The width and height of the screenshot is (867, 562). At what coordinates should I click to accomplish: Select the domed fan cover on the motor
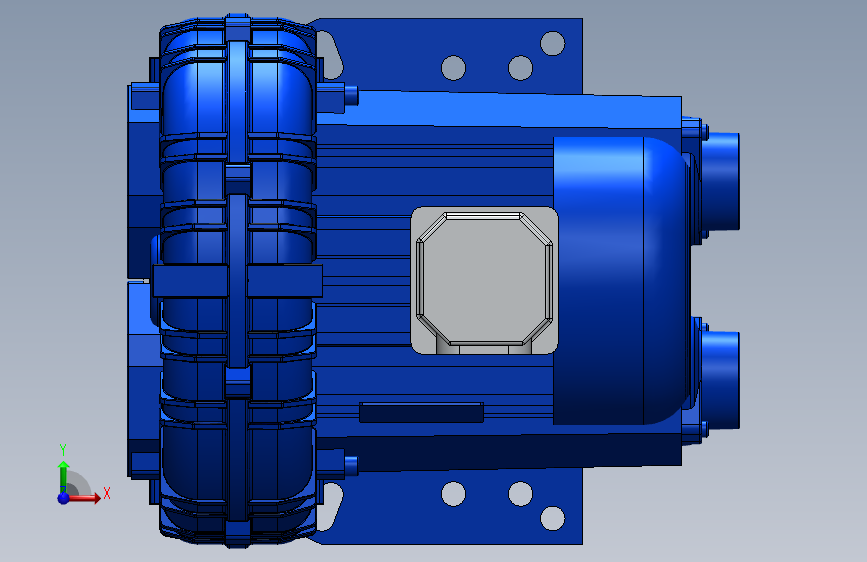click(x=621, y=280)
